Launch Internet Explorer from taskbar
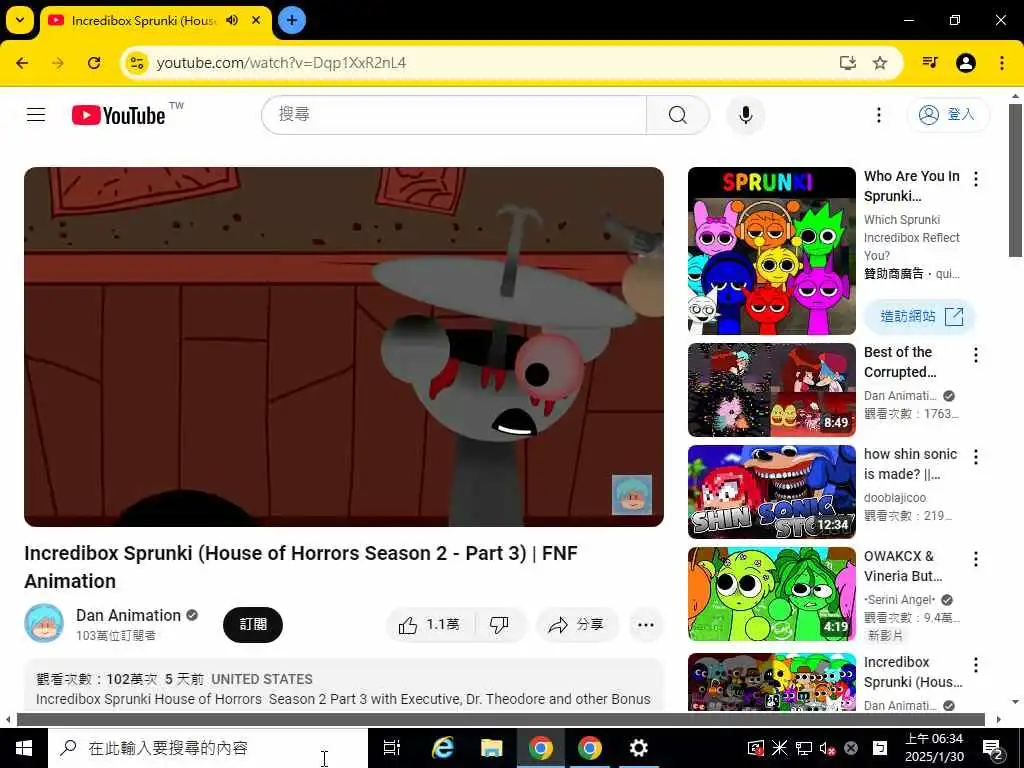Viewport: 1024px width, 768px height. pyautogui.click(x=443, y=748)
